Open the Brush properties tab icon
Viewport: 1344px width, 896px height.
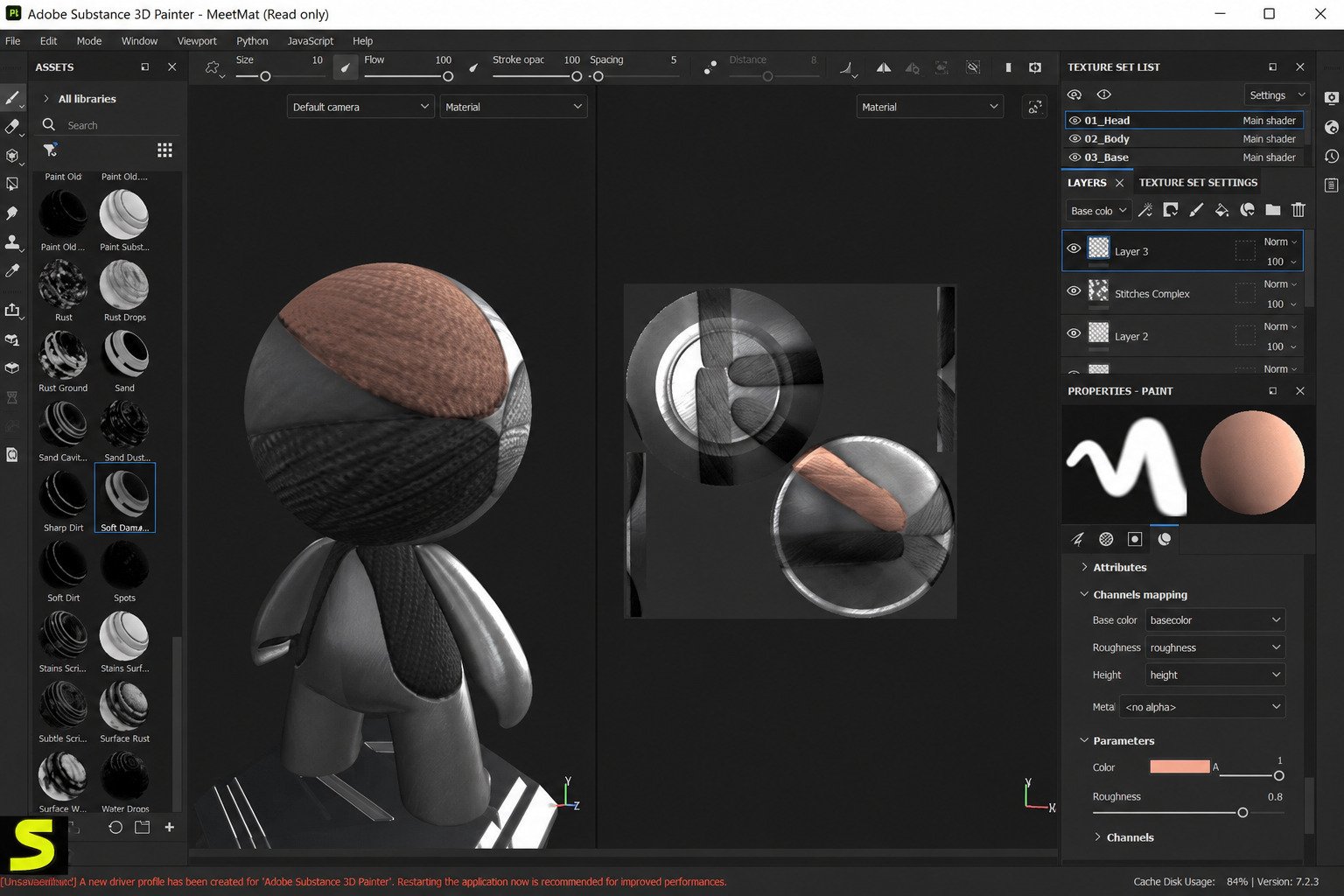[1077, 539]
